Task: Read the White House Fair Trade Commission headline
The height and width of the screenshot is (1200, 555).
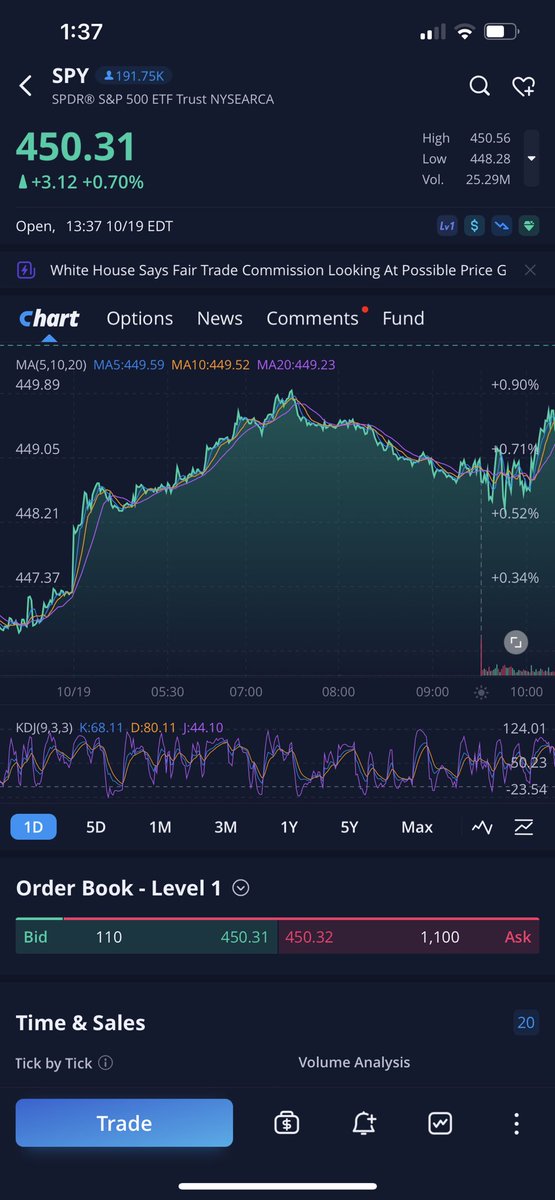Action: [x=278, y=270]
